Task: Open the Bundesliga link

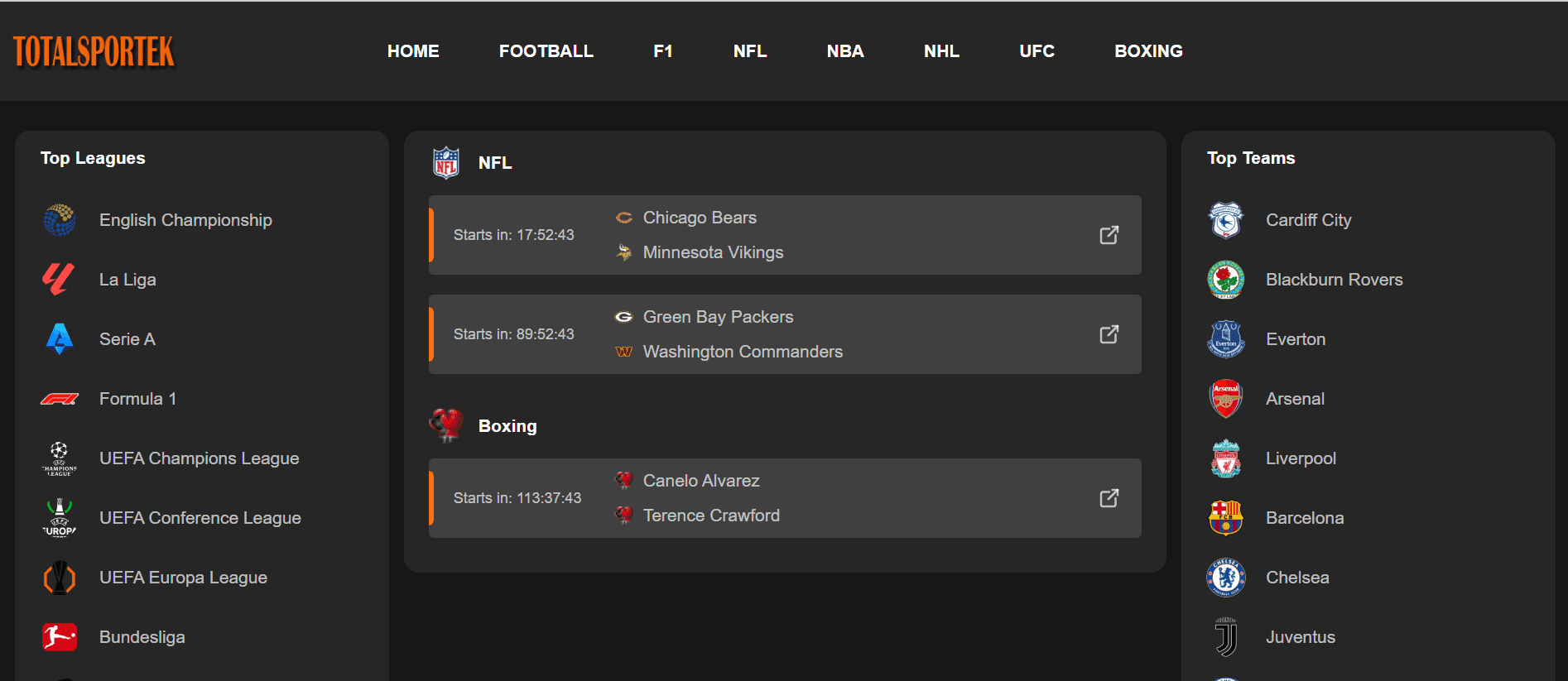Action: coord(142,637)
